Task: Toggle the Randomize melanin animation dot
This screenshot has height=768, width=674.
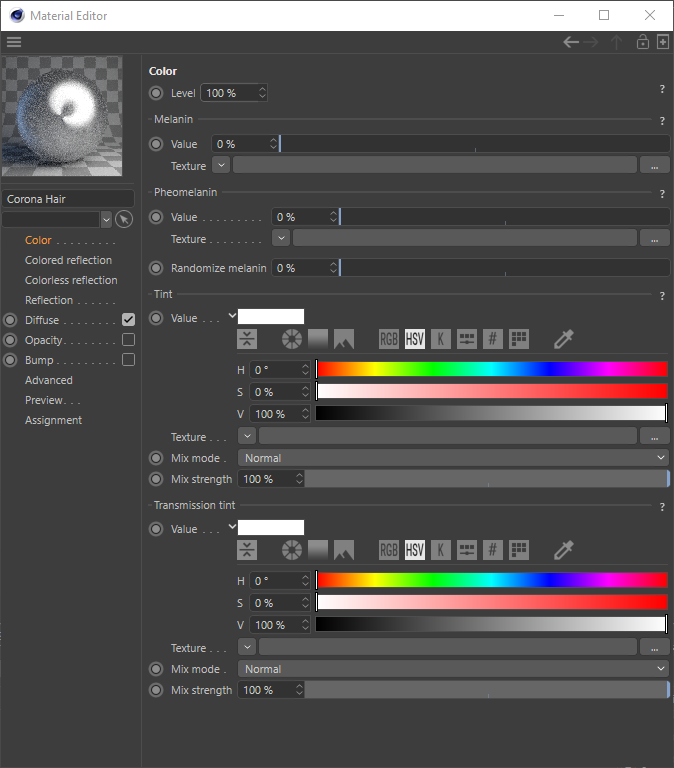Action: pyautogui.click(x=156, y=268)
